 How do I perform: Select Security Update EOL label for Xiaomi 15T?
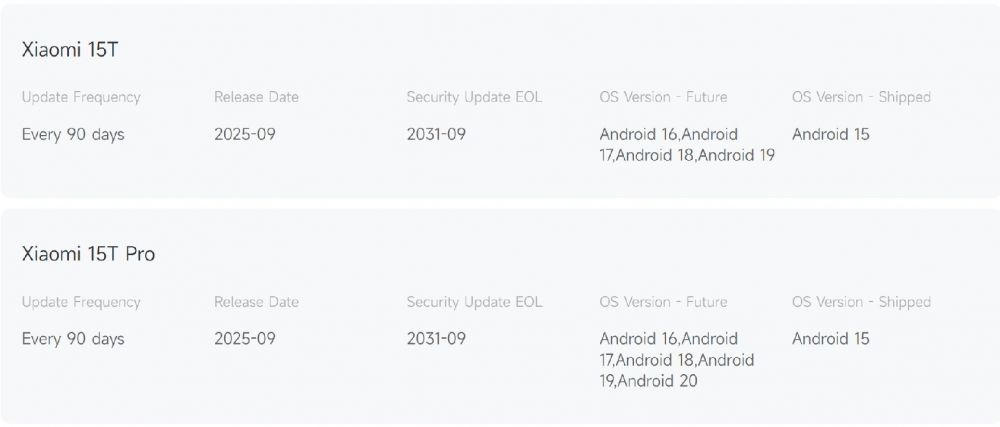(x=474, y=97)
